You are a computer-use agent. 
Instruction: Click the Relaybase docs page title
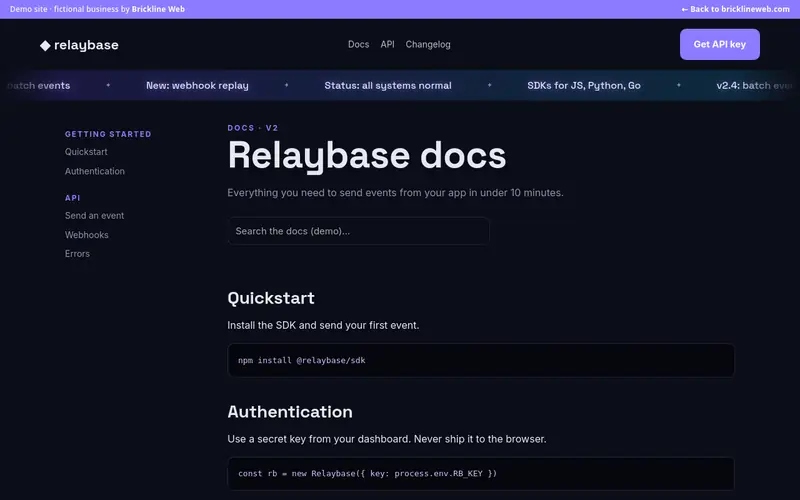(367, 156)
